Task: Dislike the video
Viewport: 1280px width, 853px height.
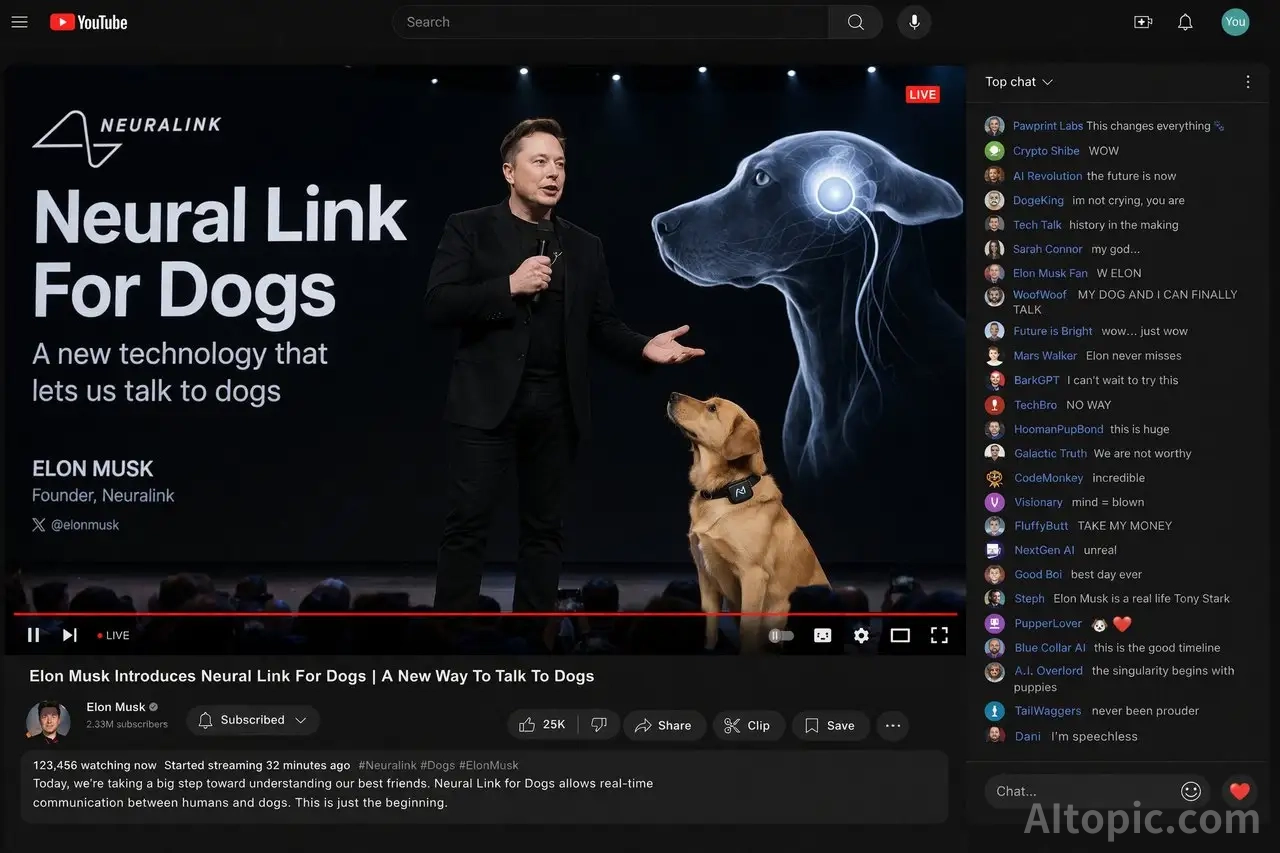Action: (x=599, y=725)
